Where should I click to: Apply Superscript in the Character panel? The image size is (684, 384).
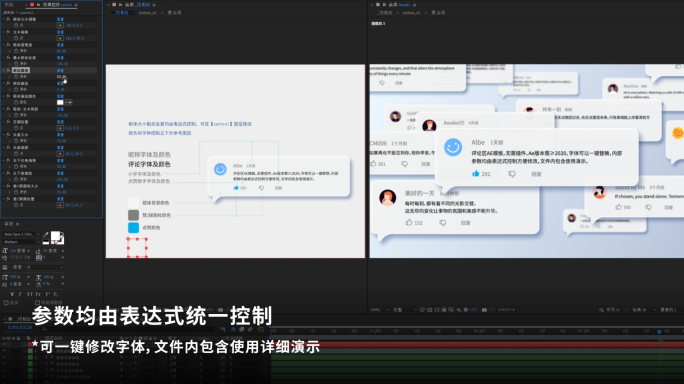47,294
